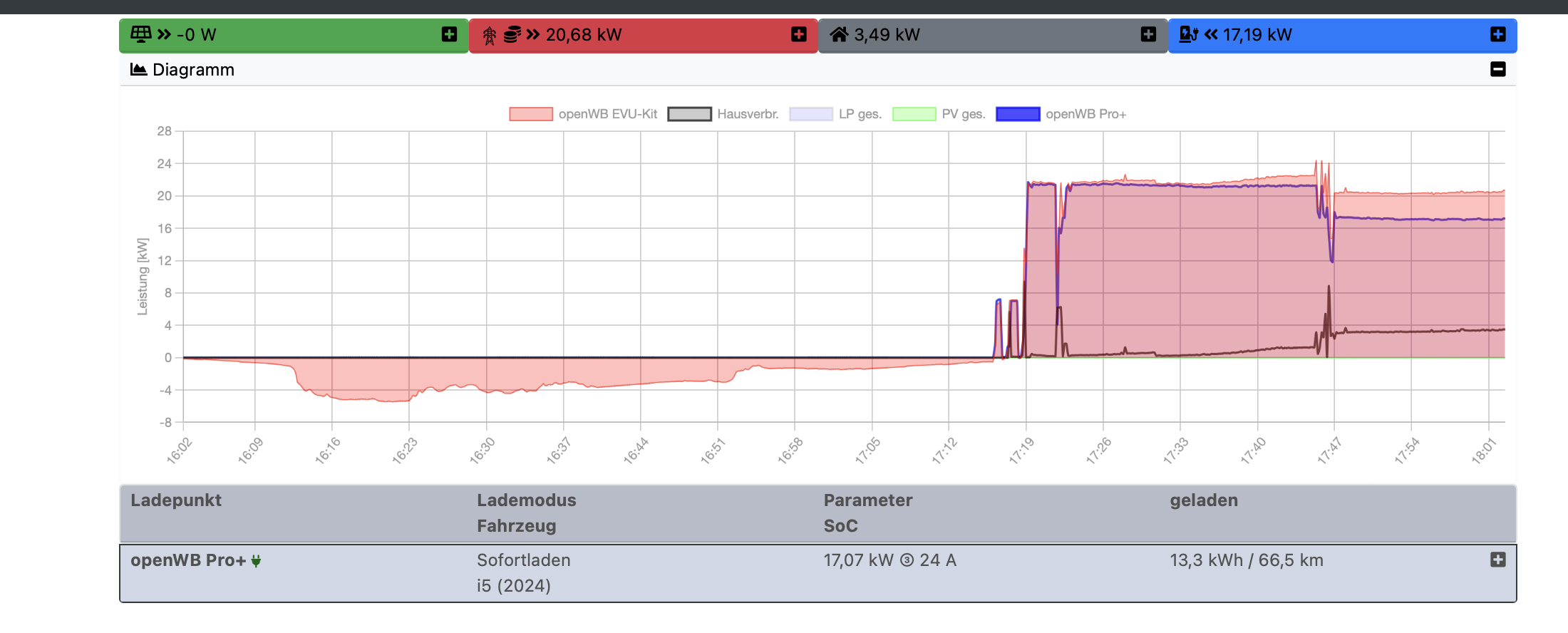The width and height of the screenshot is (1568, 633).
Task: Click the house consumption icon
Action: click(839, 34)
